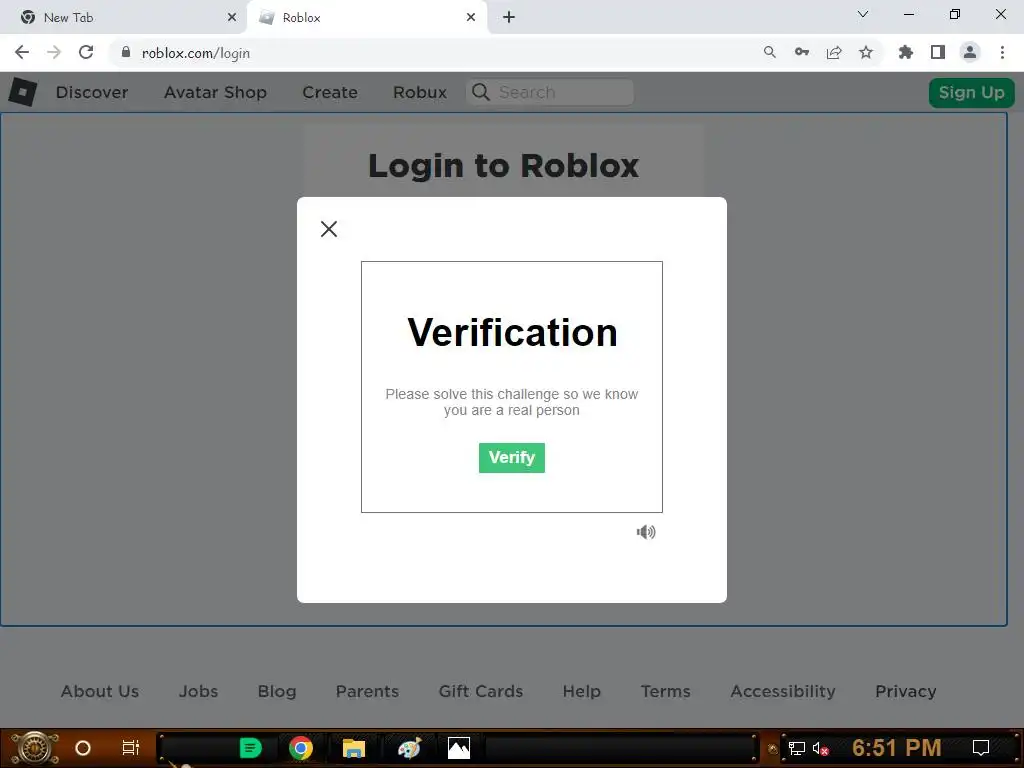The width and height of the screenshot is (1024, 768).
Task: Go back with the browser back arrow
Action: (22, 52)
